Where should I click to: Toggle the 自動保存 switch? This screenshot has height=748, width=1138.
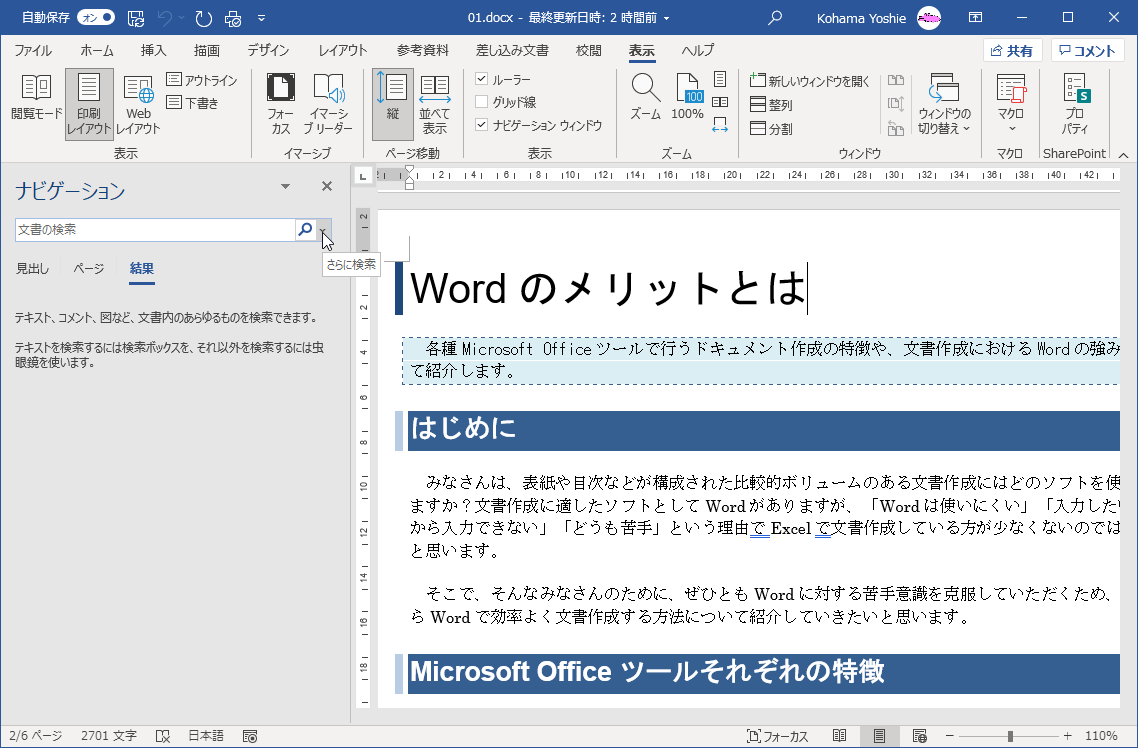[x=95, y=17]
